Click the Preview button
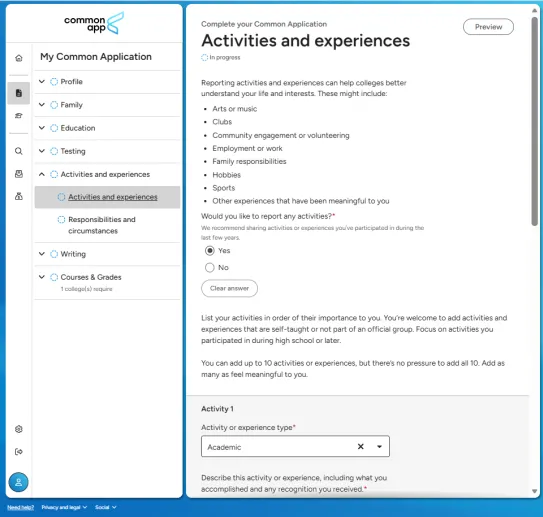Viewport: 543px width, 517px height. click(x=488, y=27)
